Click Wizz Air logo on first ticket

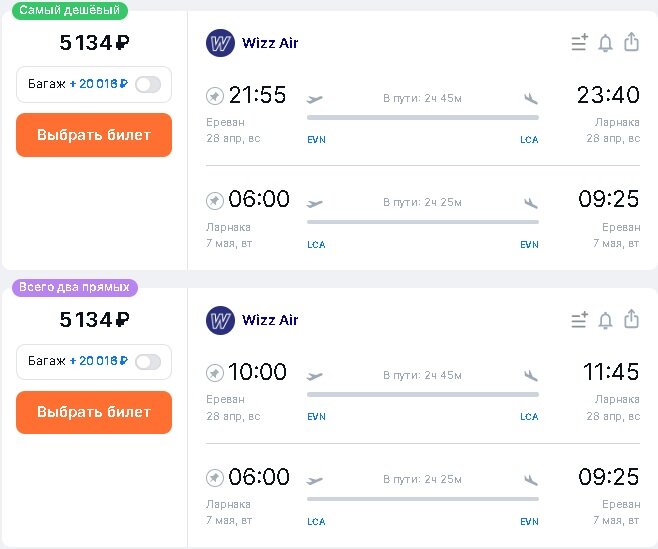coord(220,43)
